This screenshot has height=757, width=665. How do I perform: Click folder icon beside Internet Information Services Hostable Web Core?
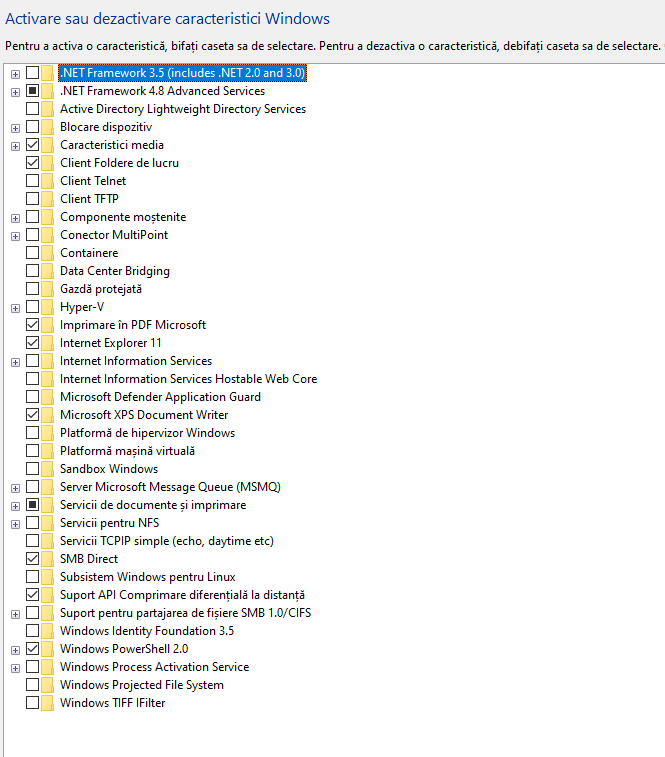(47, 379)
